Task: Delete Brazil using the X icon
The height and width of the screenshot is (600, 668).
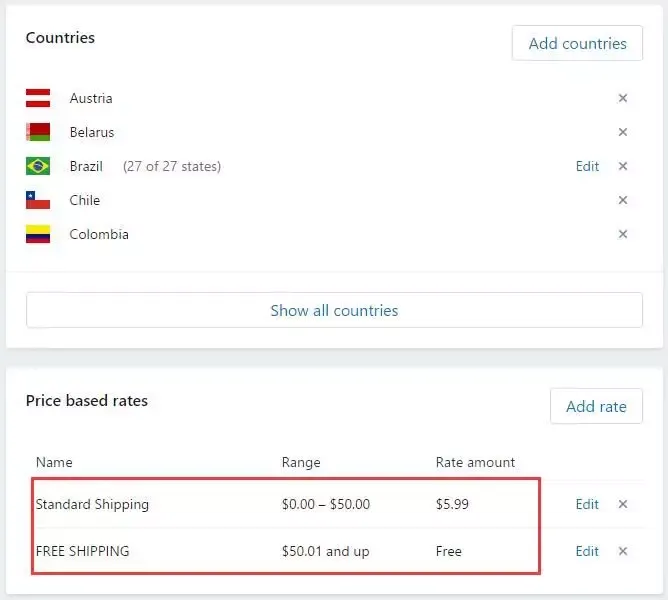Action: (x=622, y=166)
